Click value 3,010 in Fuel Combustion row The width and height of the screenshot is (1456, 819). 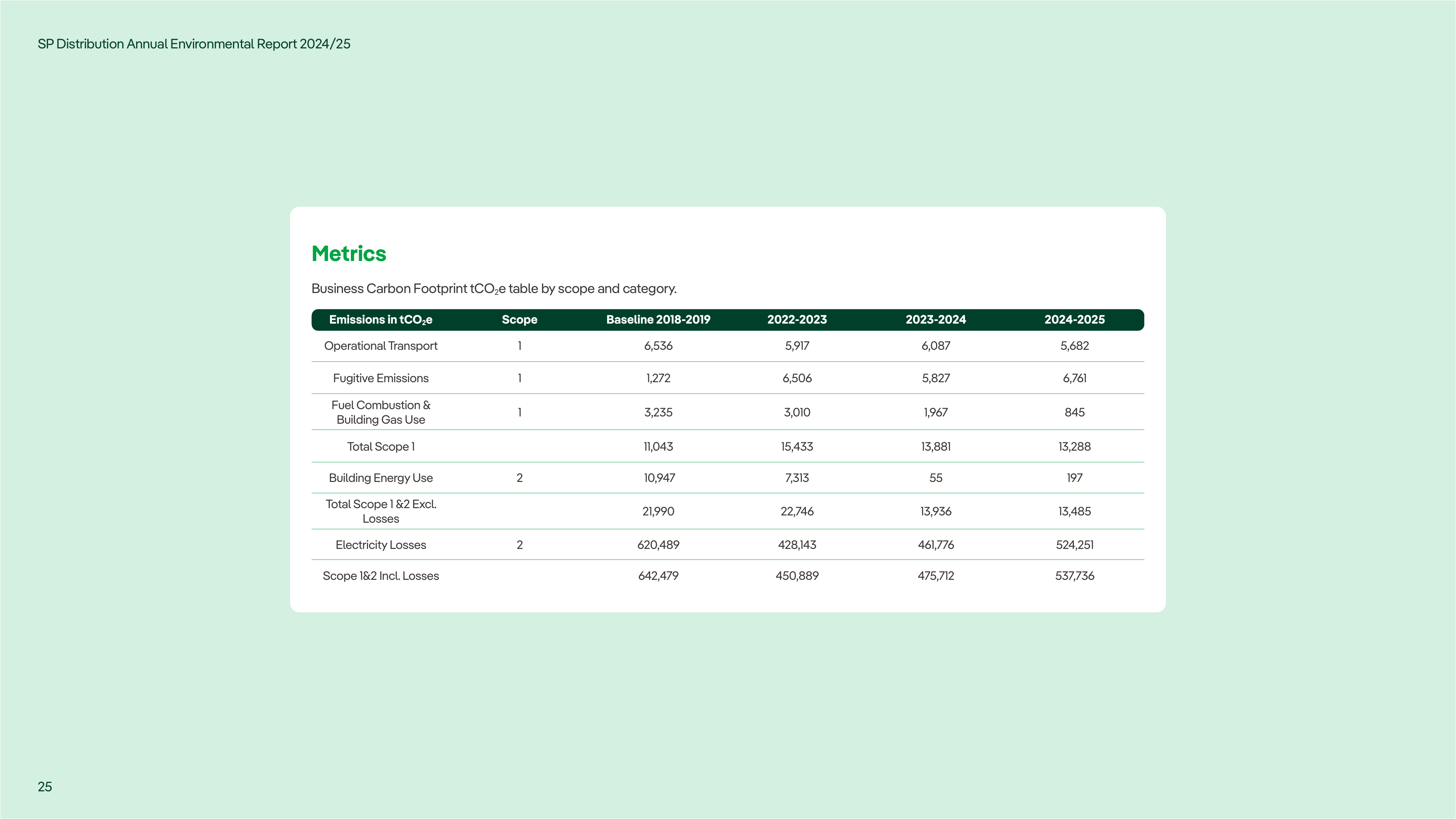[797, 413]
